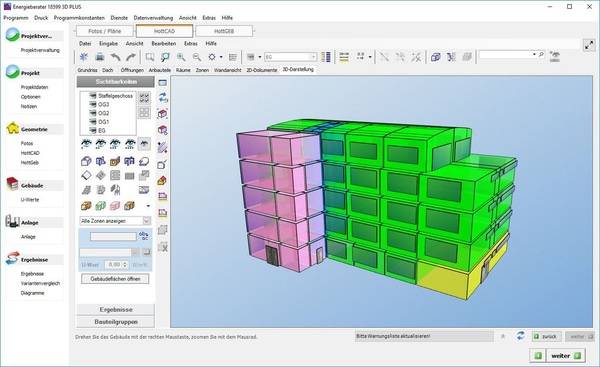Click the large 'weiter' button at bottom right
This screenshot has height=367, width=600.
coord(566,356)
